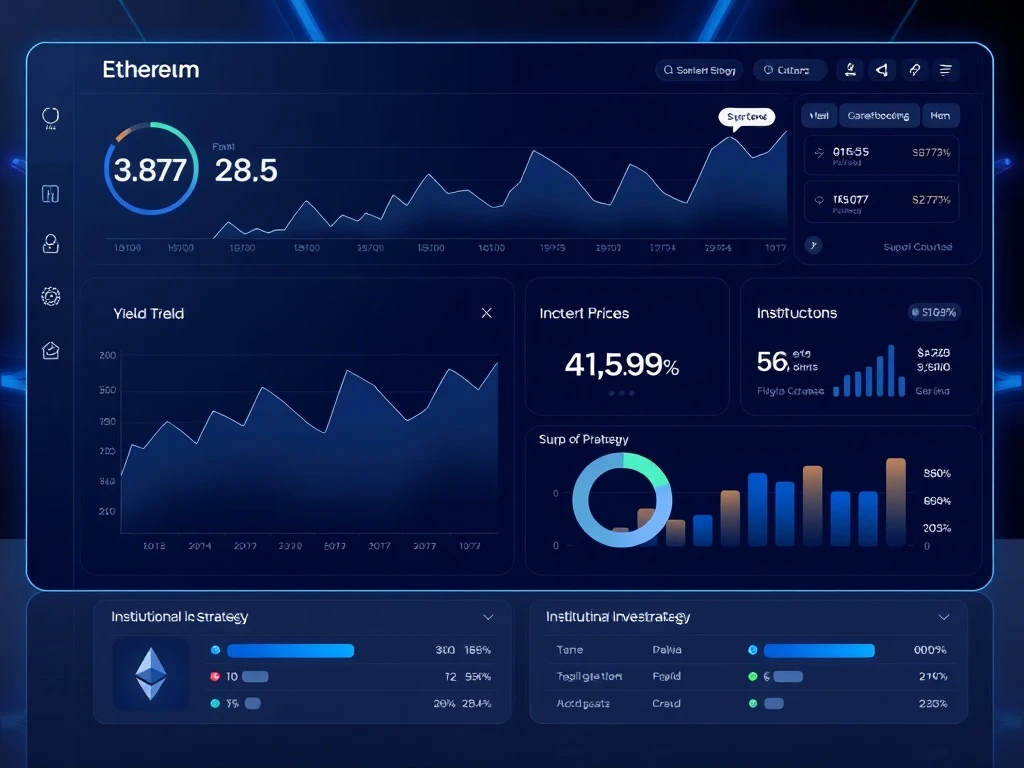1024x768 pixels.
Task: Select the Vterl tab
Action: tap(819, 116)
